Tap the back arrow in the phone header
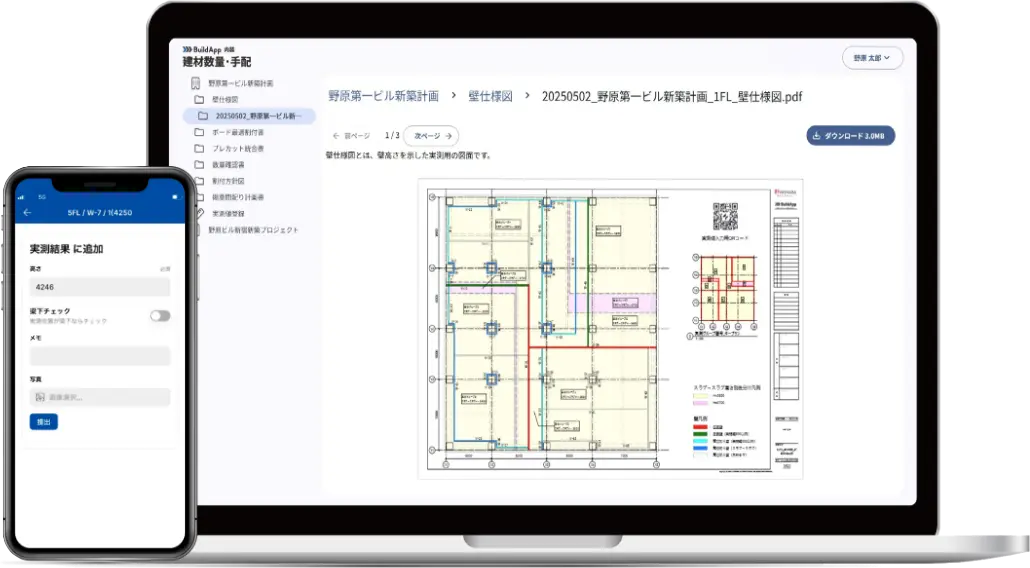Viewport: 1030px width, 568px height. [27, 212]
